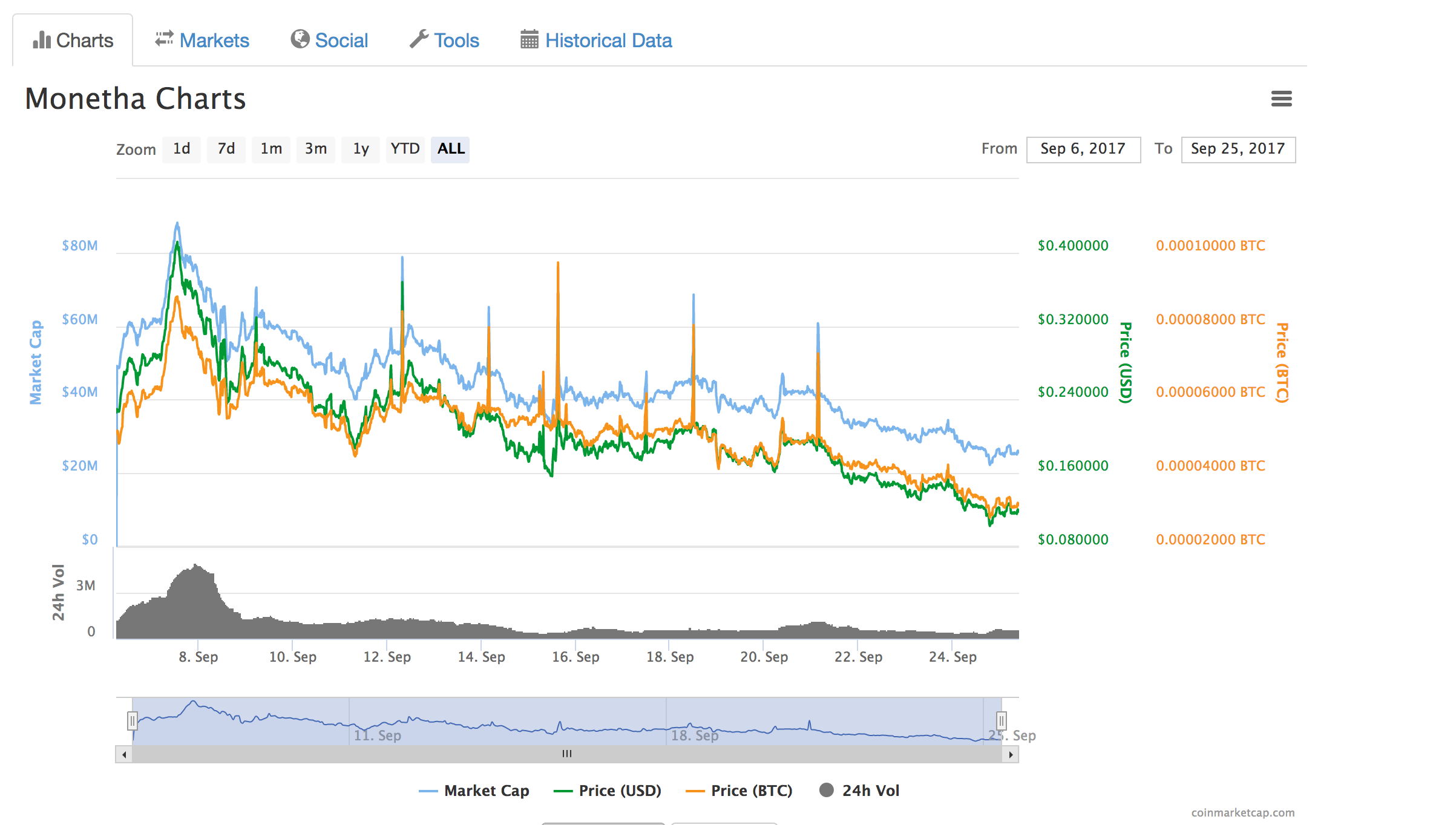1456x825 pixels.
Task: Click the 10. Sep x-axis label
Action: [293, 657]
